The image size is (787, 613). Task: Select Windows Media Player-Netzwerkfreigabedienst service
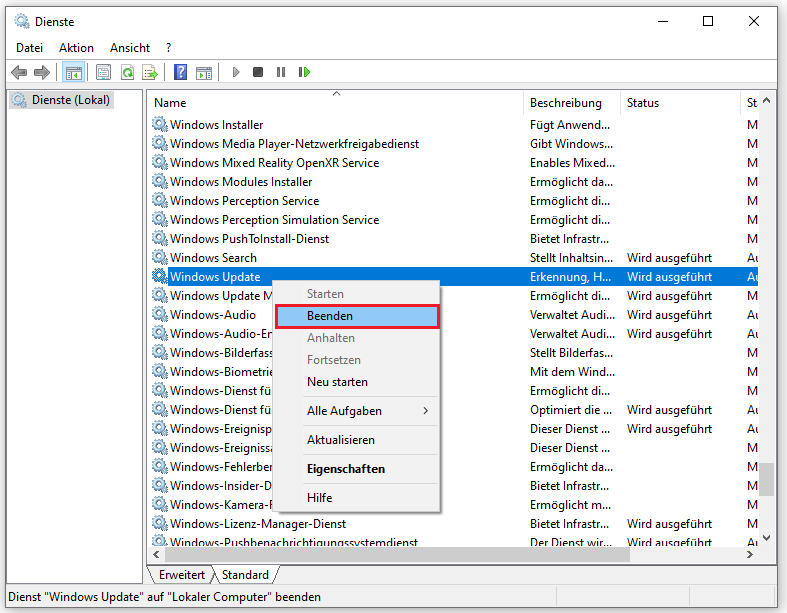point(294,144)
